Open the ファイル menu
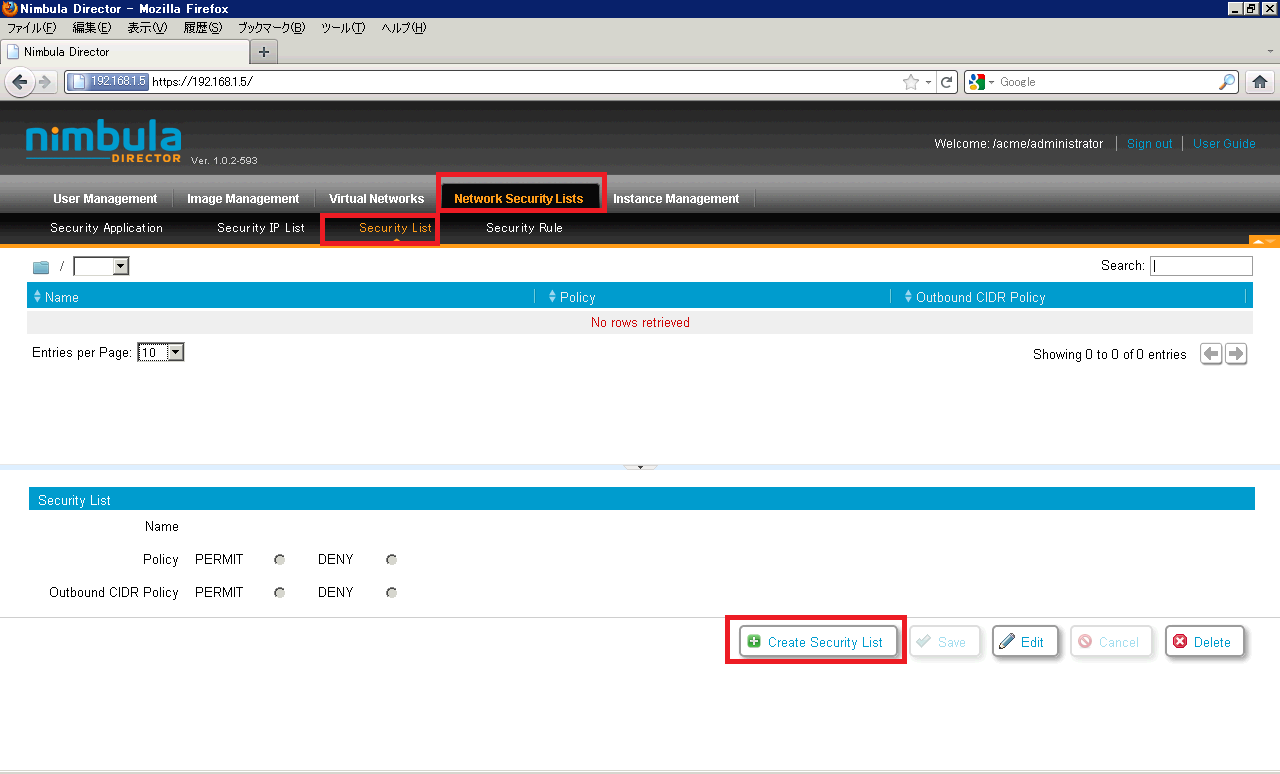1280x774 pixels. 31,28
